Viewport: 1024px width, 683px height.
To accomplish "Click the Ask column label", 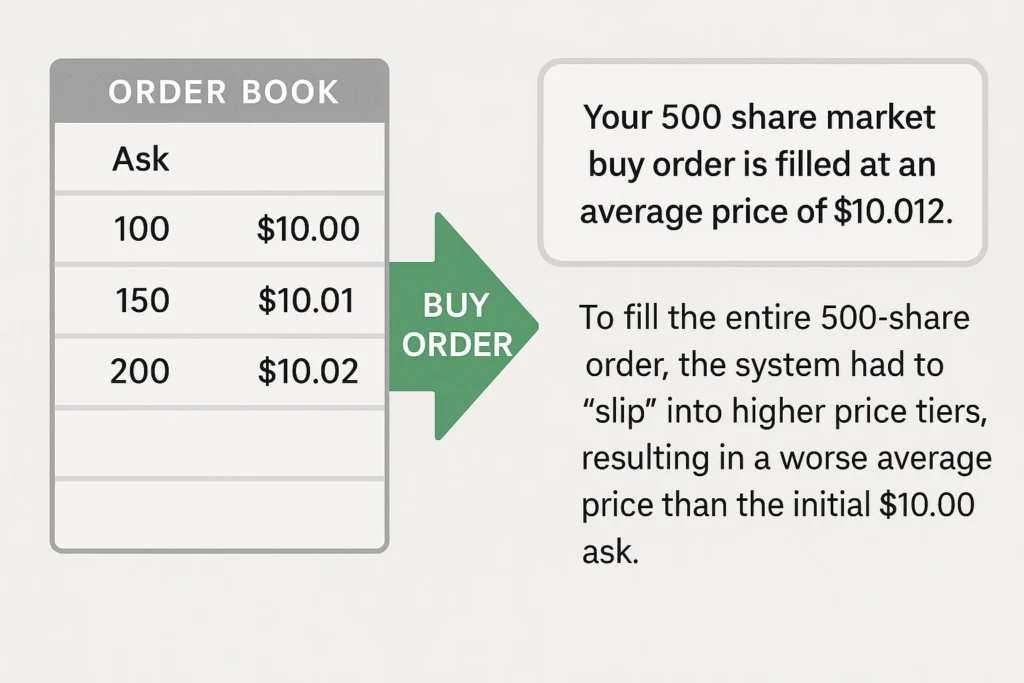I will pos(141,158).
